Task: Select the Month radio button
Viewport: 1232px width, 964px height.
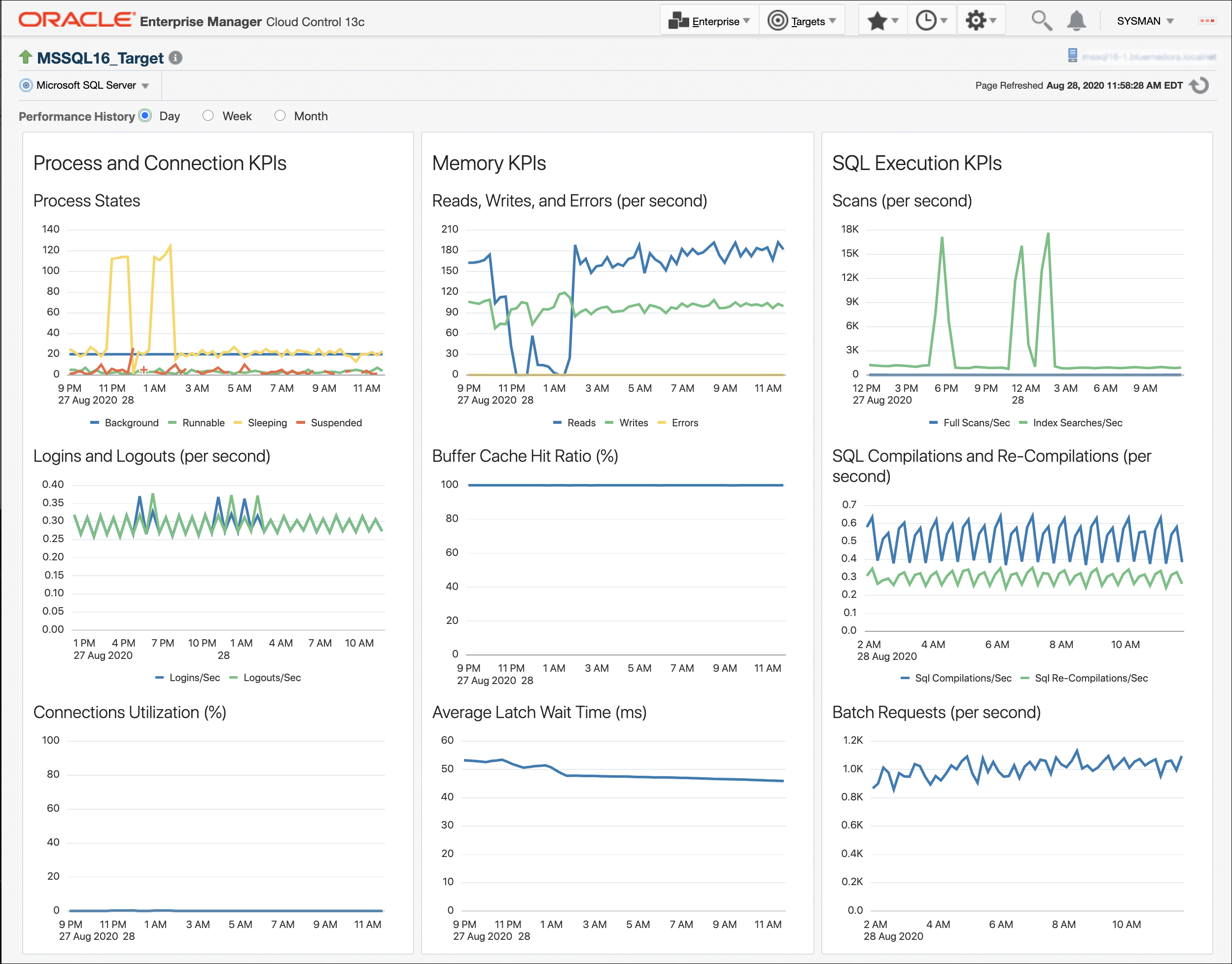Action: click(280, 116)
